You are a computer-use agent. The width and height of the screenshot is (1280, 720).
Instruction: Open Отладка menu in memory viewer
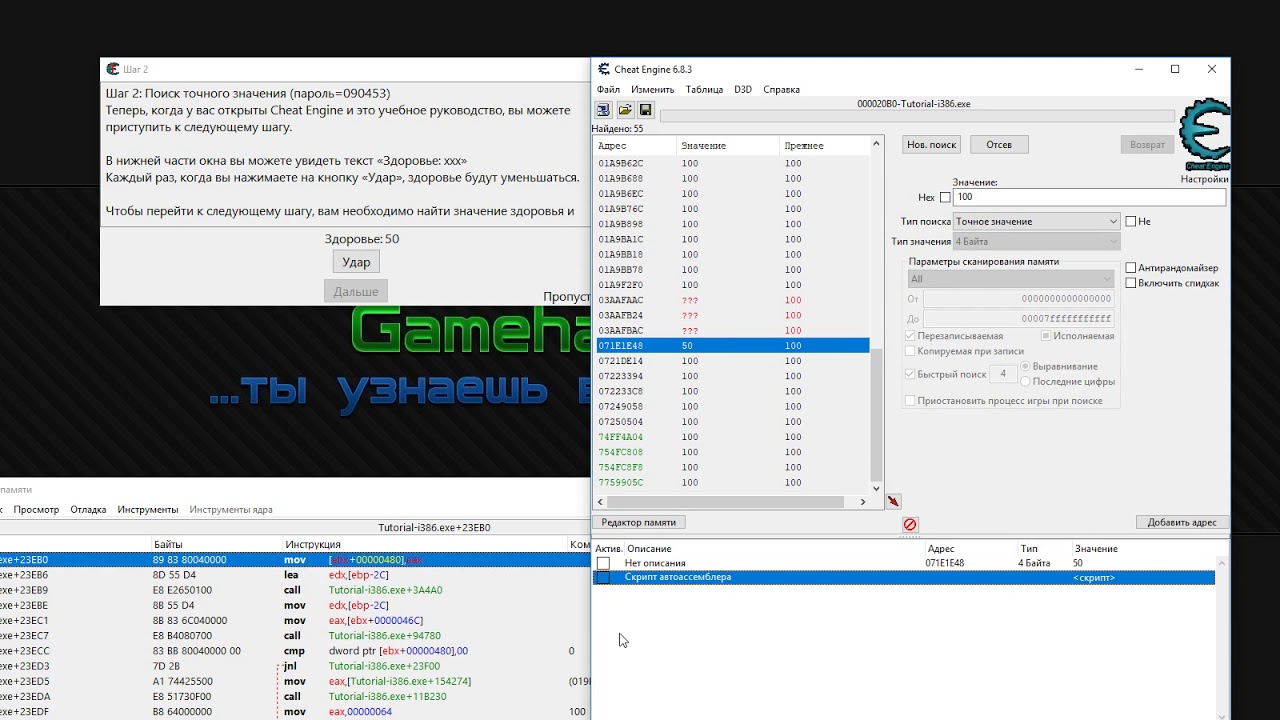88,509
